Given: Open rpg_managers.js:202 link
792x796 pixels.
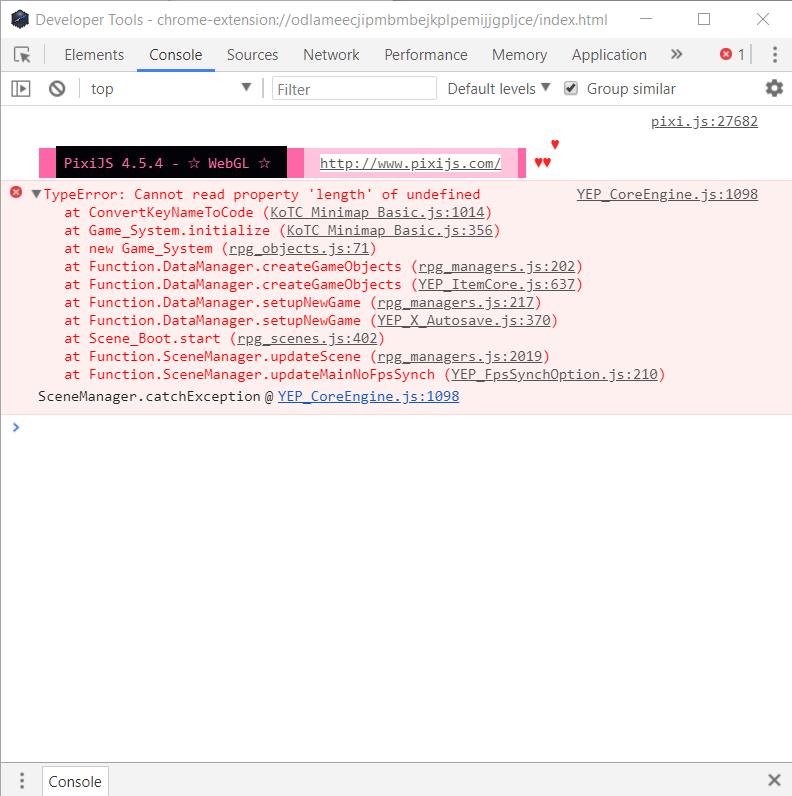Looking at the screenshot, I should coord(497,267).
